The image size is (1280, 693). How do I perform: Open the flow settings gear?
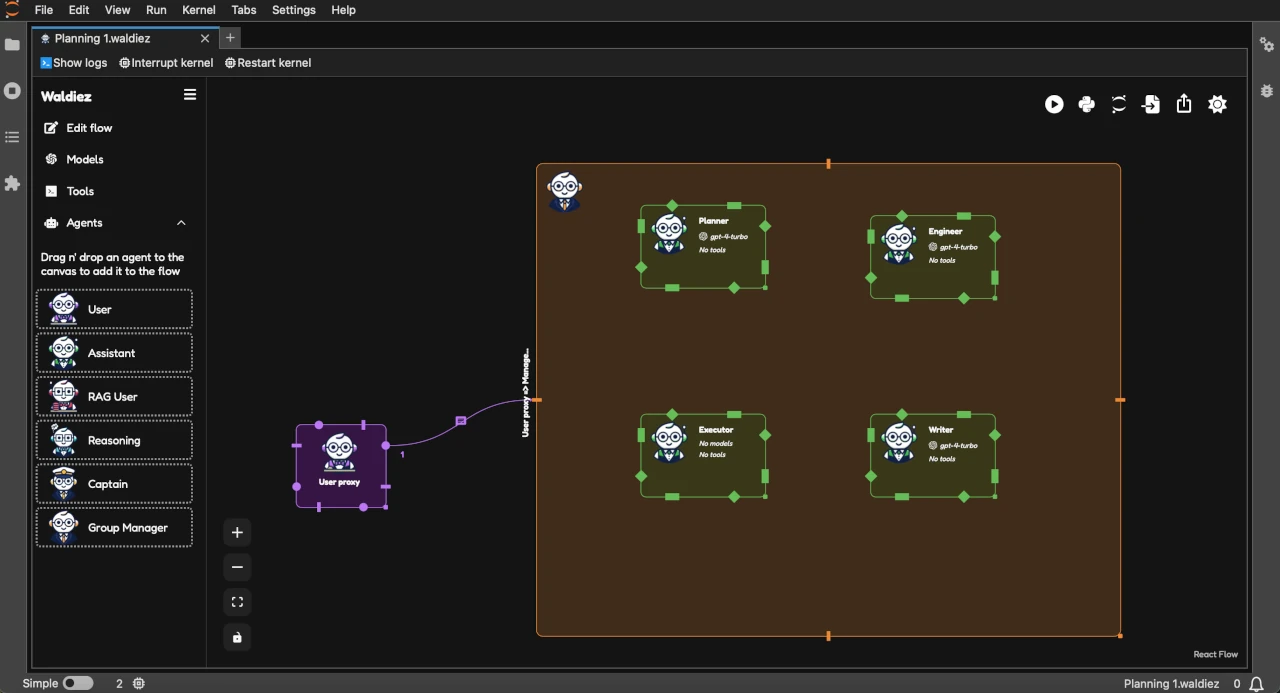(x=1217, y=104)
